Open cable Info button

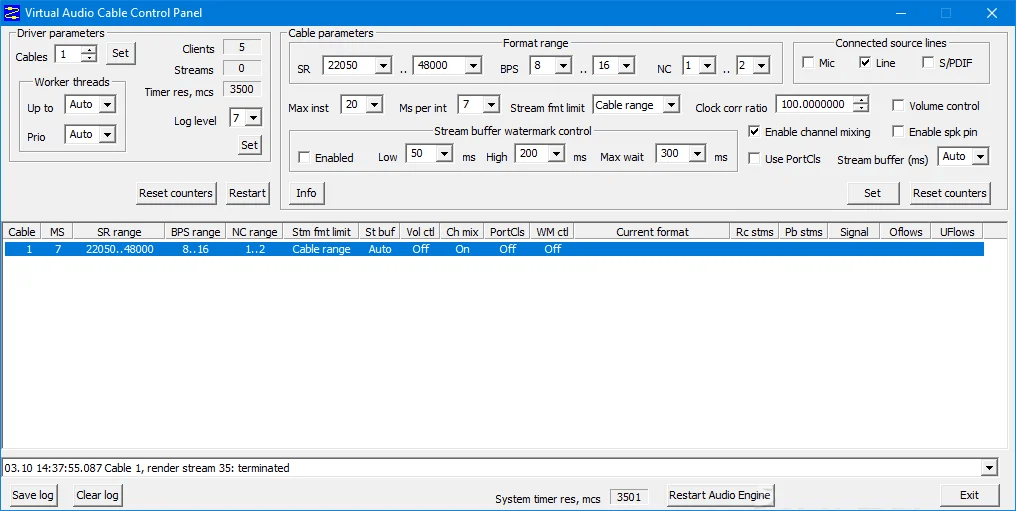(x=306, y=193)
